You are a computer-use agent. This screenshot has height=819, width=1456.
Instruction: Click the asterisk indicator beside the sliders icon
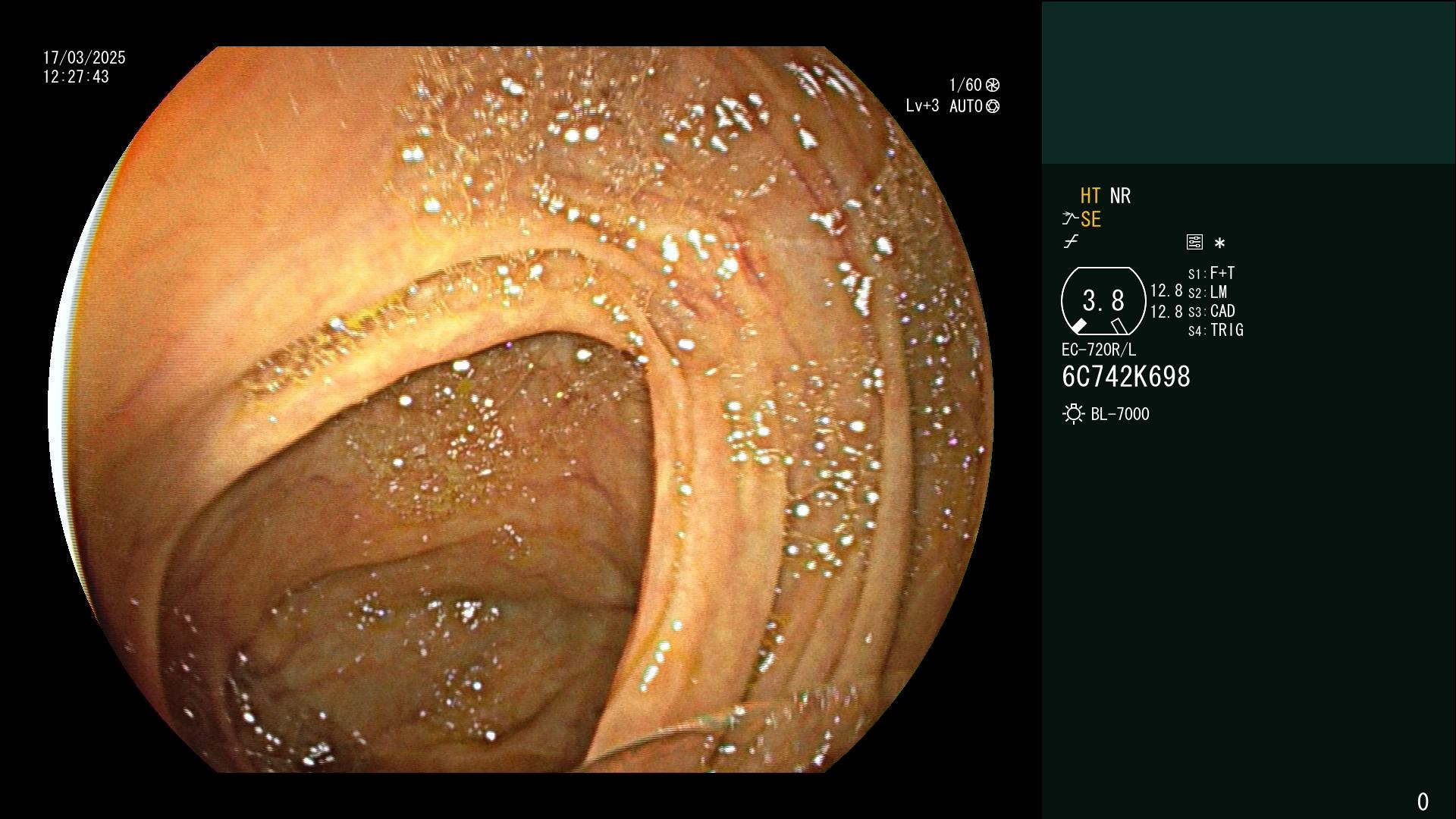[1219, 243]
